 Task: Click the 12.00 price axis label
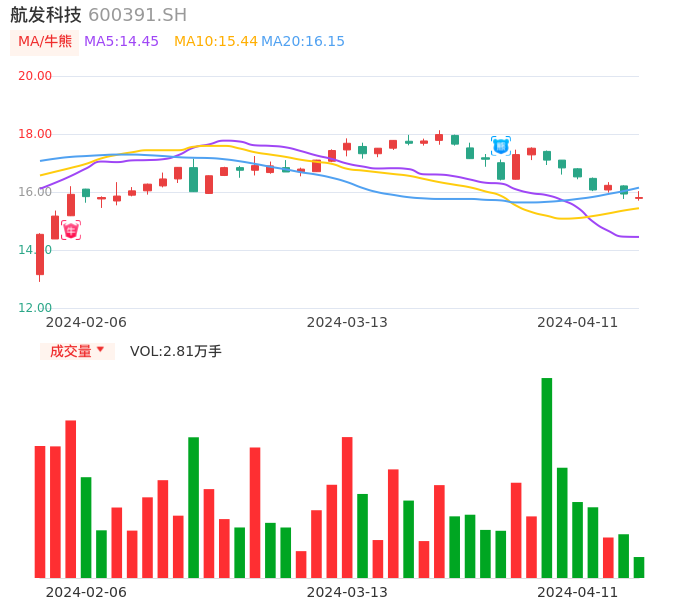(35, 308)
